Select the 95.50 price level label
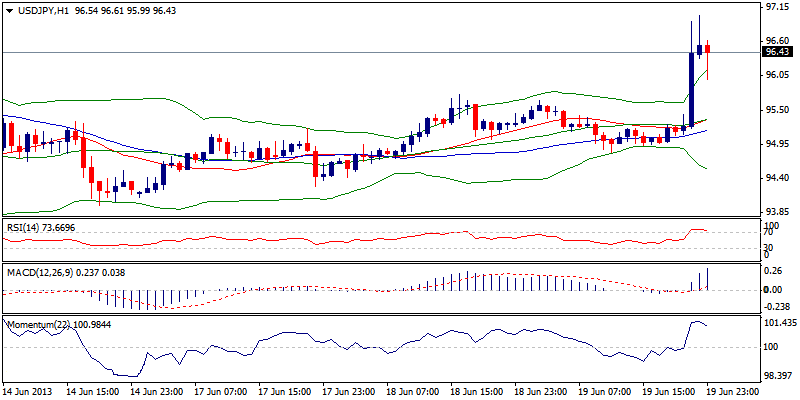This screenshot has height=400, width=800. tap(776, 110)
